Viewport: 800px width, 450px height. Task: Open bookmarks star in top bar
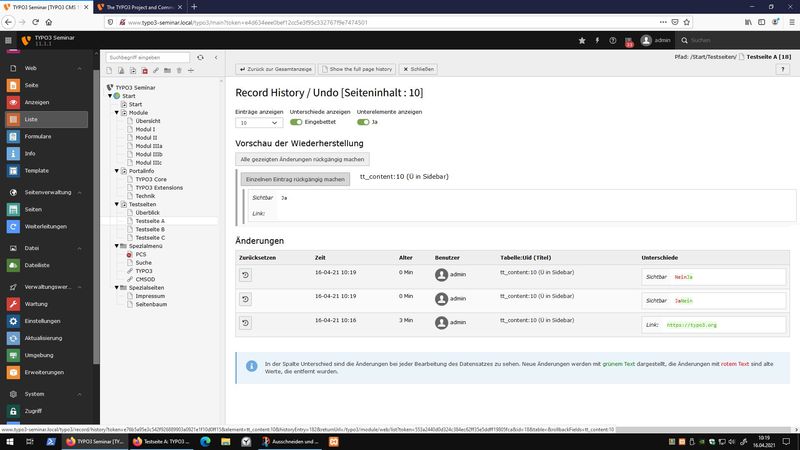pyautogui.click(x=582, y=40)
